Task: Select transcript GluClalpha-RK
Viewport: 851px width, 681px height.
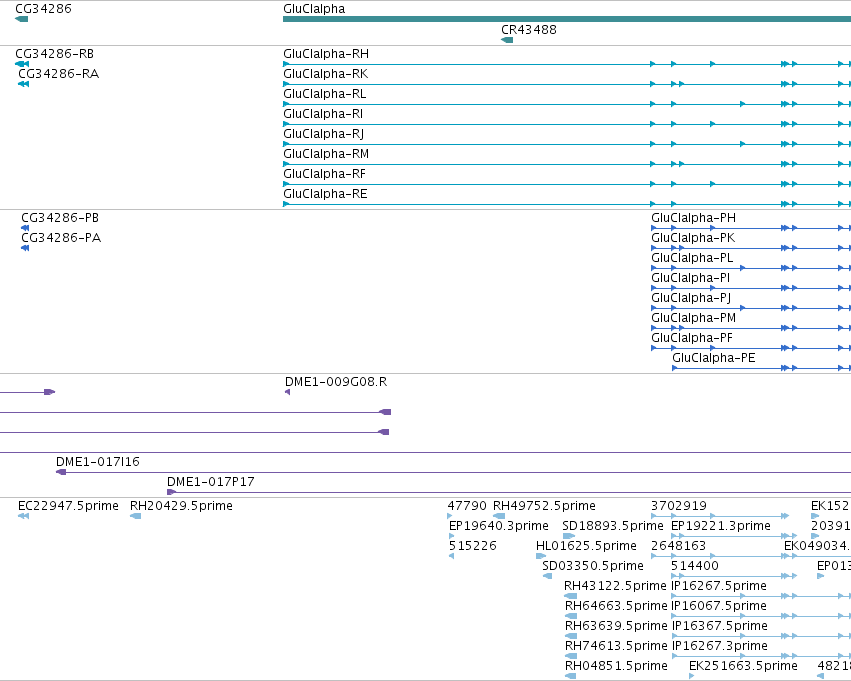Action: 567,84
